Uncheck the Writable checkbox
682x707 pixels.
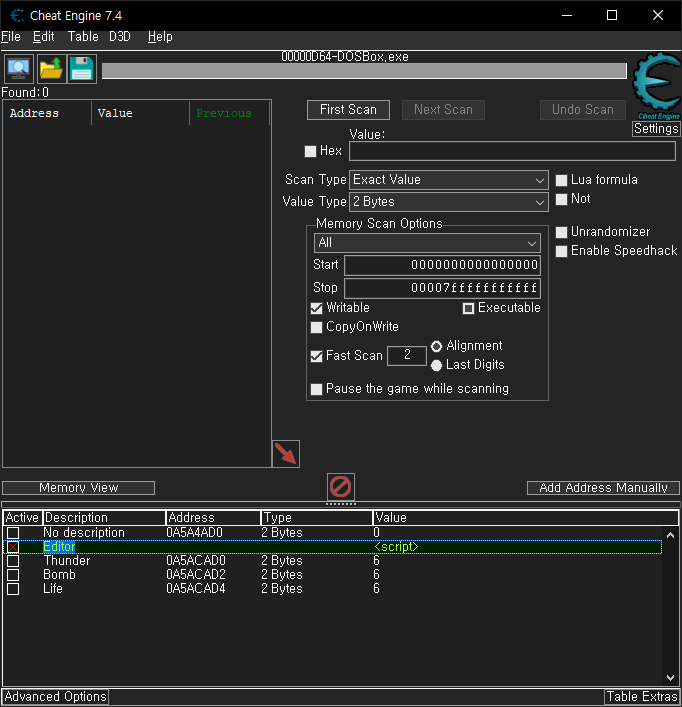click(316, 308)
